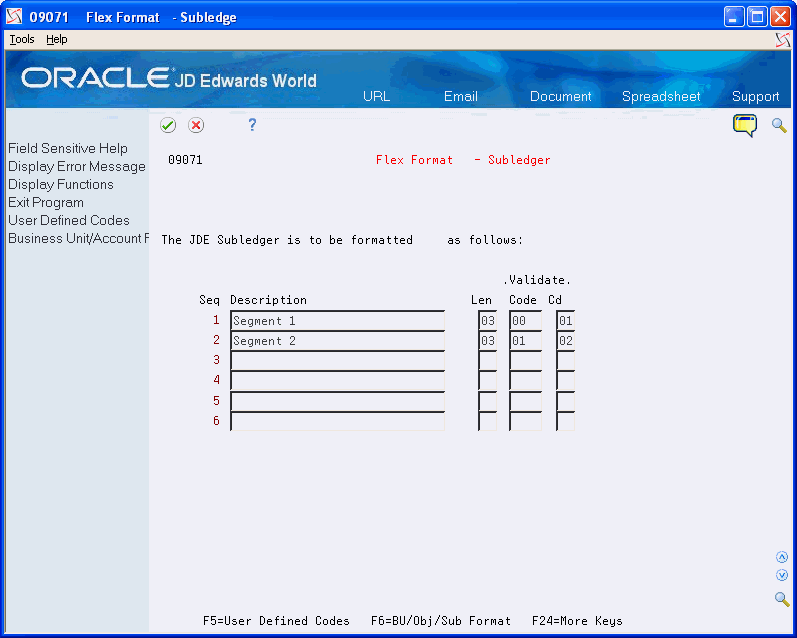Click the bottom-right magnifier zoom icon
Screen dimensions: 797x638
tap(782, 599)
